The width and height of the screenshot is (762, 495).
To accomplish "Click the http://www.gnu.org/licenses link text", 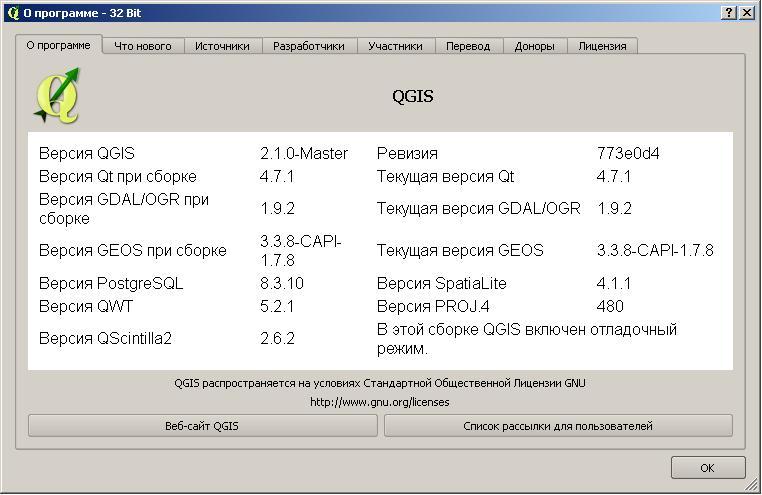I will click(380, 402).
